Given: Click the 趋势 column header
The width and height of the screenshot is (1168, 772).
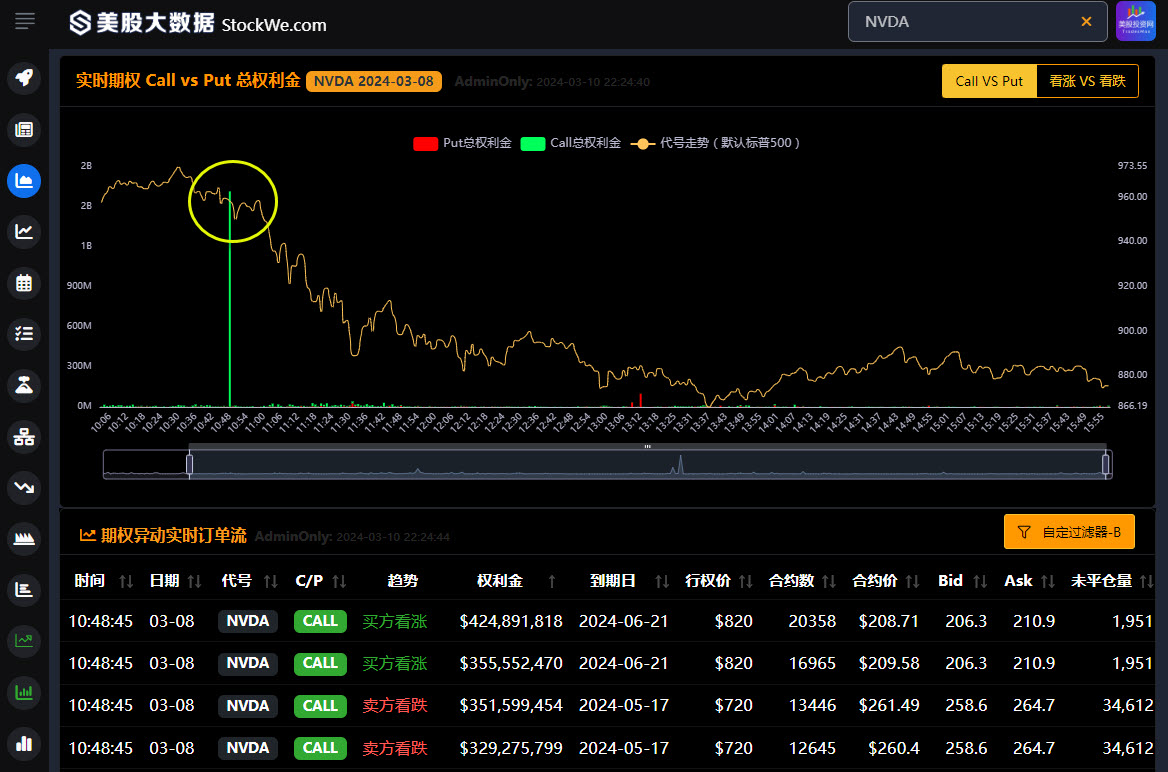Looking at the screenshot, I should [x=403, y=581].
